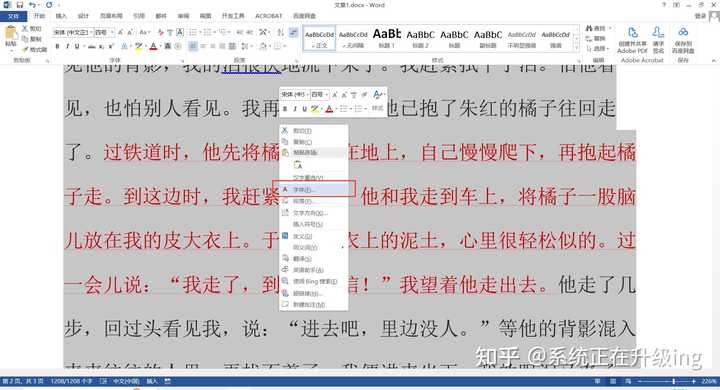Click the Redo/Repeat icon in quick access toolbar
This screenshot has height=390, width=720.
(49, 5)
